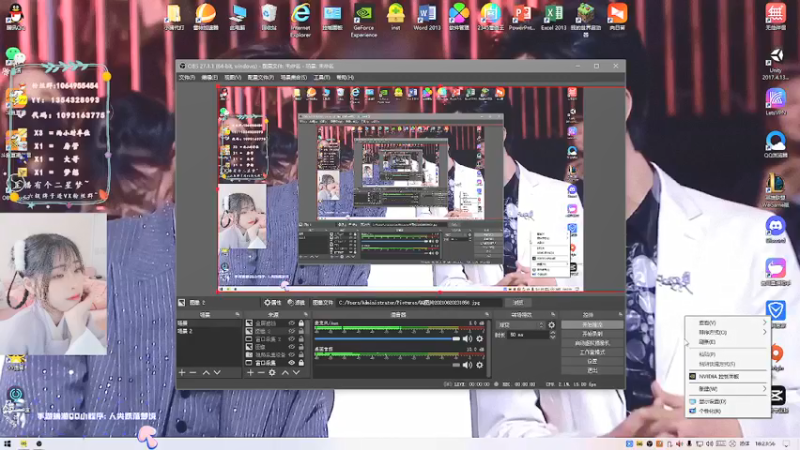This screenshot has height=450, width=800.
Task: Open OBS 视图(V) menu
Action: click(x=233, y=78)
